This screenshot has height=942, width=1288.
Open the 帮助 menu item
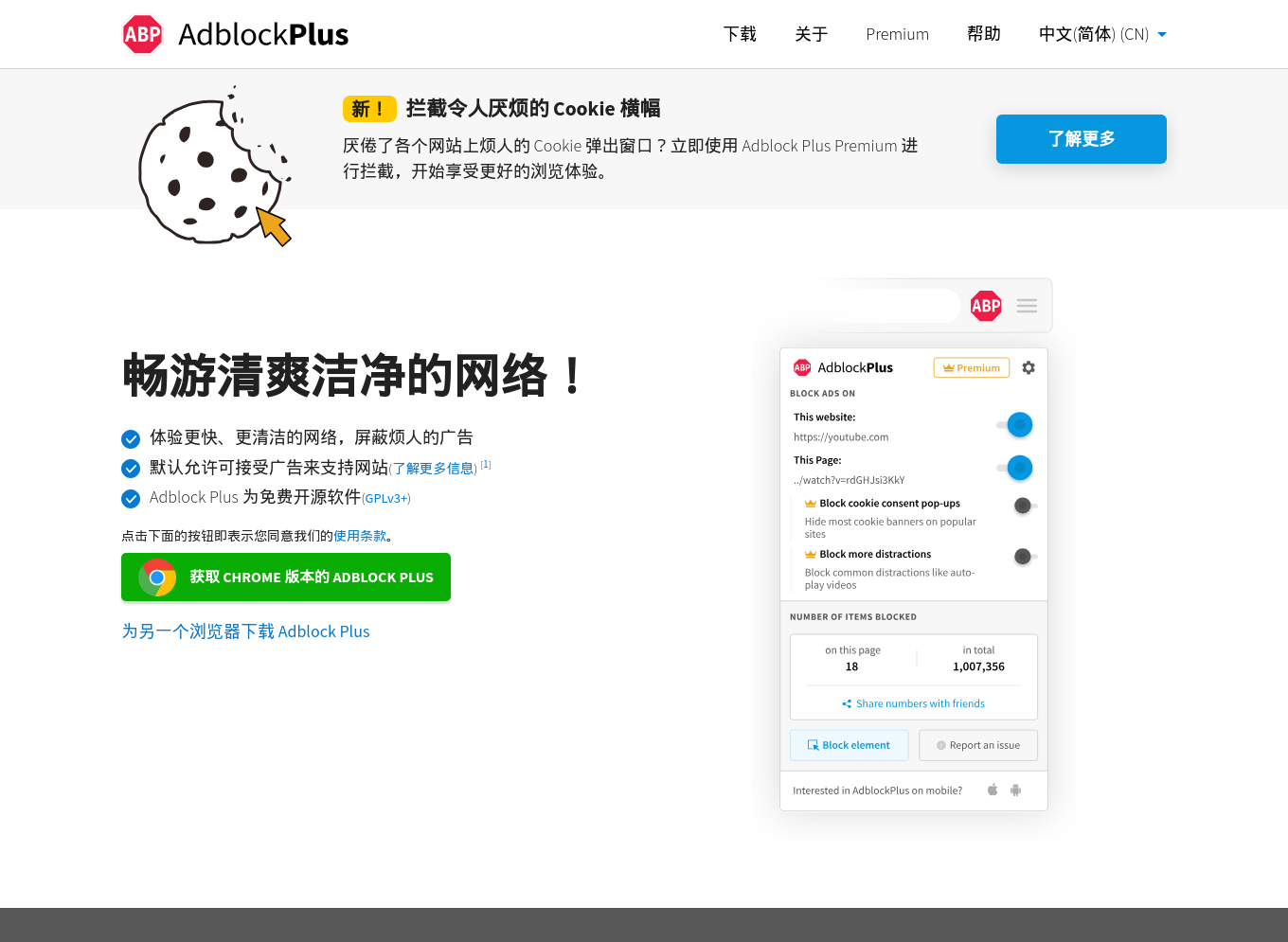coord(984,34)
